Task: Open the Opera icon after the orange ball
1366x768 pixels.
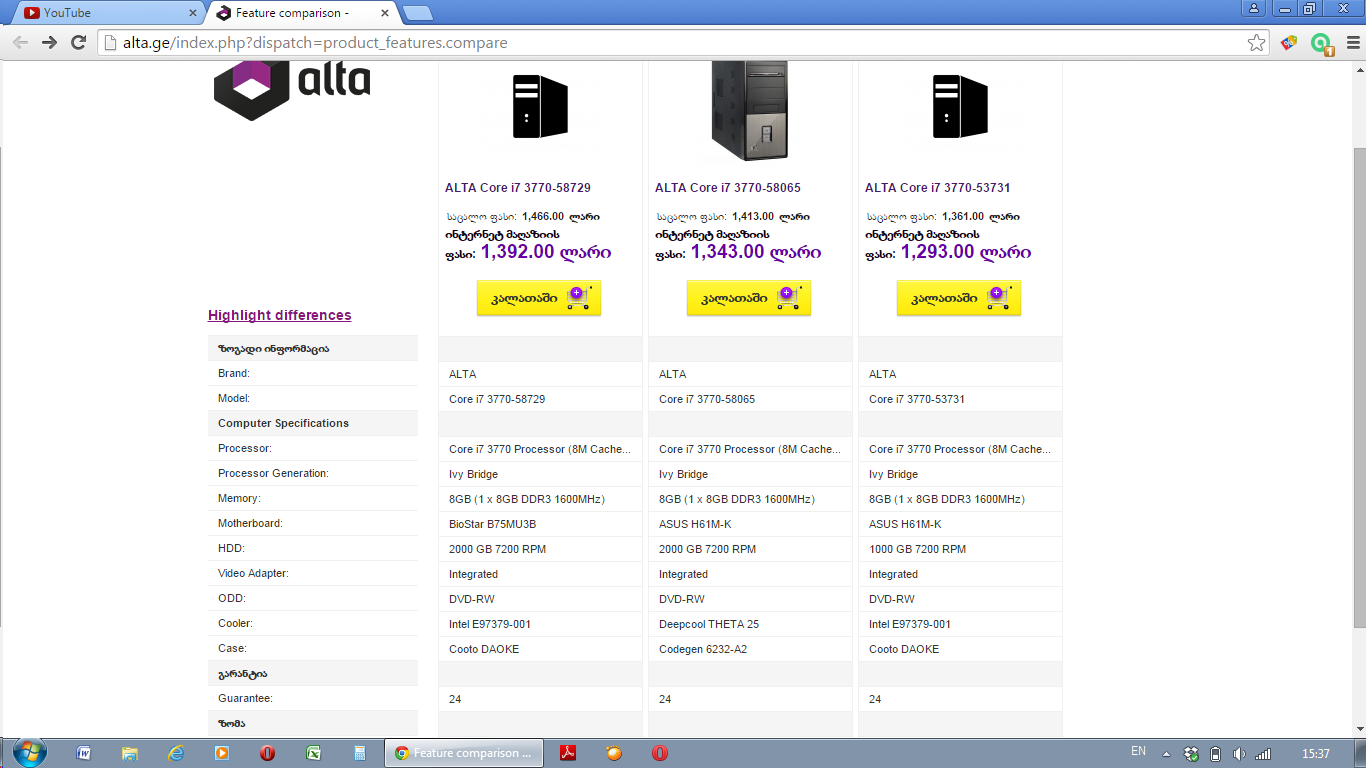Action: pos(660,753)
